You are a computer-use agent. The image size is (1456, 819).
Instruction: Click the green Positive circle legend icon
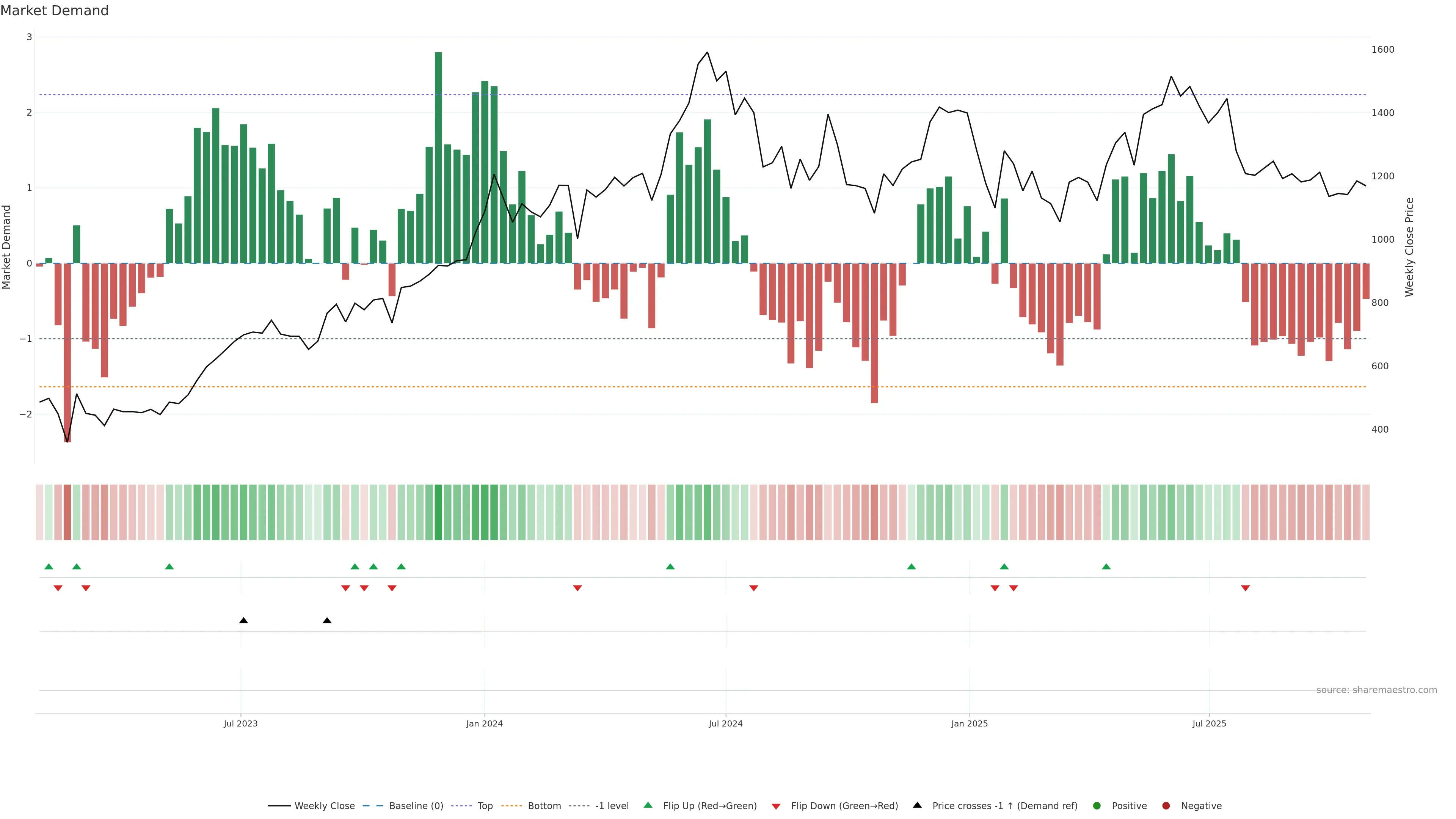[1097, 806]
